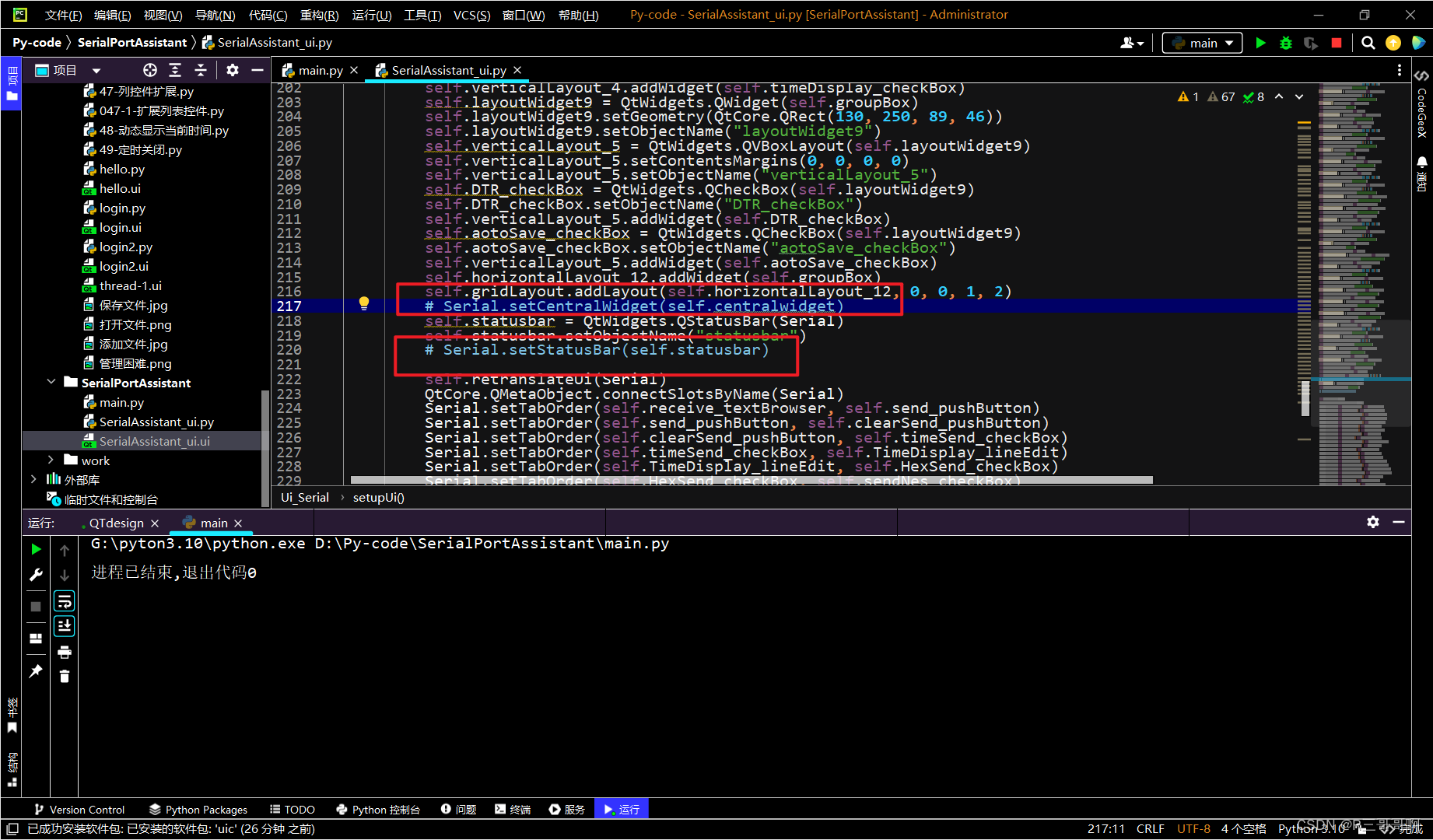1433x840 pixels.
Task: Open 服务 tool window
Action: [567, 809]
